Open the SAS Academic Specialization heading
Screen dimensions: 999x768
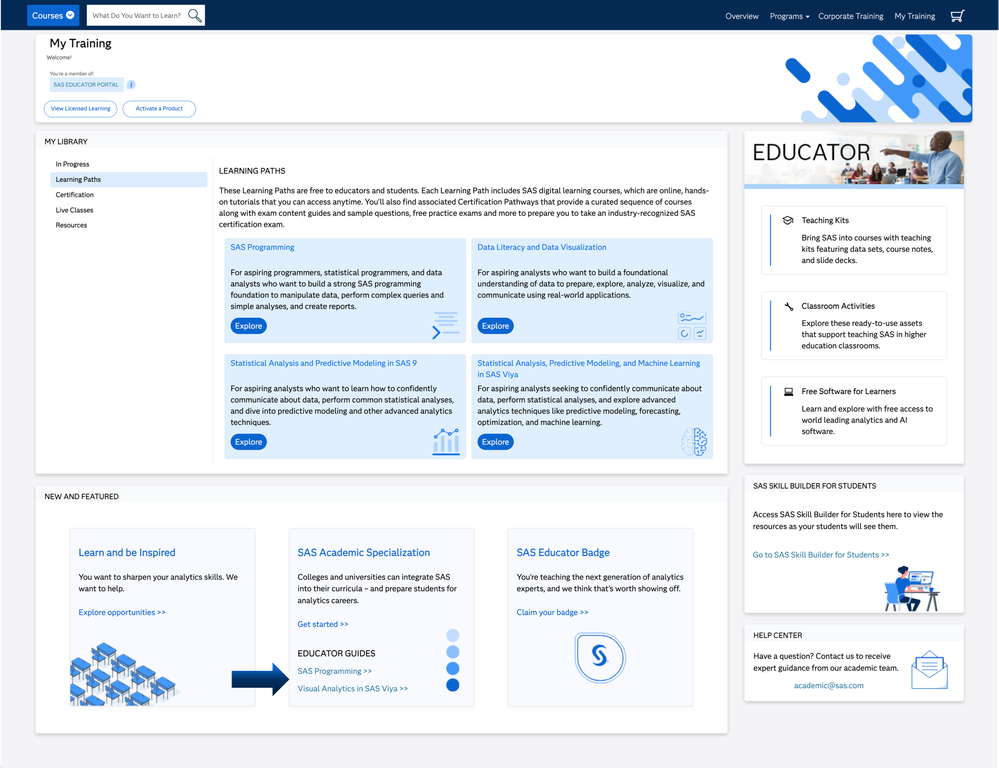tap(364, 553)
